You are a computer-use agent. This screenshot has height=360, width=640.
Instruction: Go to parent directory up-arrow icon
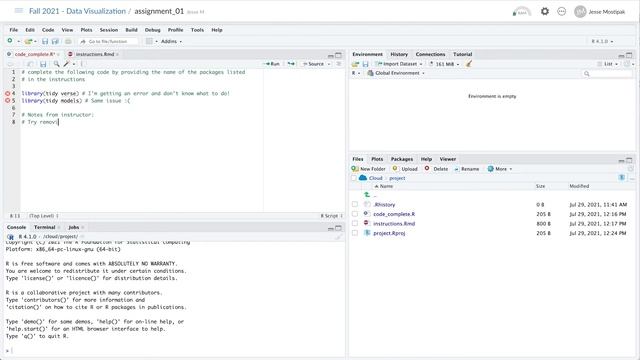(x=367, y=195)
